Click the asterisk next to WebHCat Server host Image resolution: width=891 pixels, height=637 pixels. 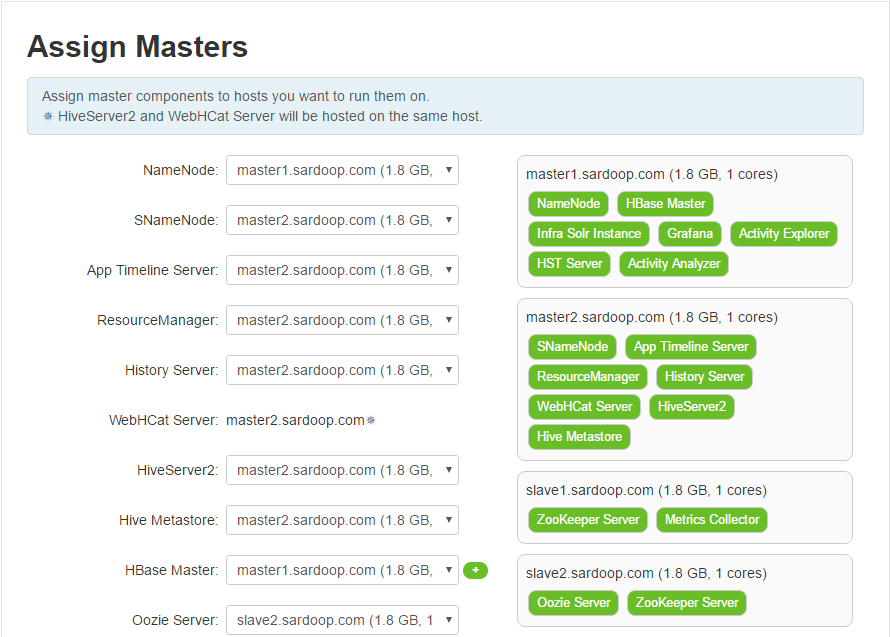[371, 421]
